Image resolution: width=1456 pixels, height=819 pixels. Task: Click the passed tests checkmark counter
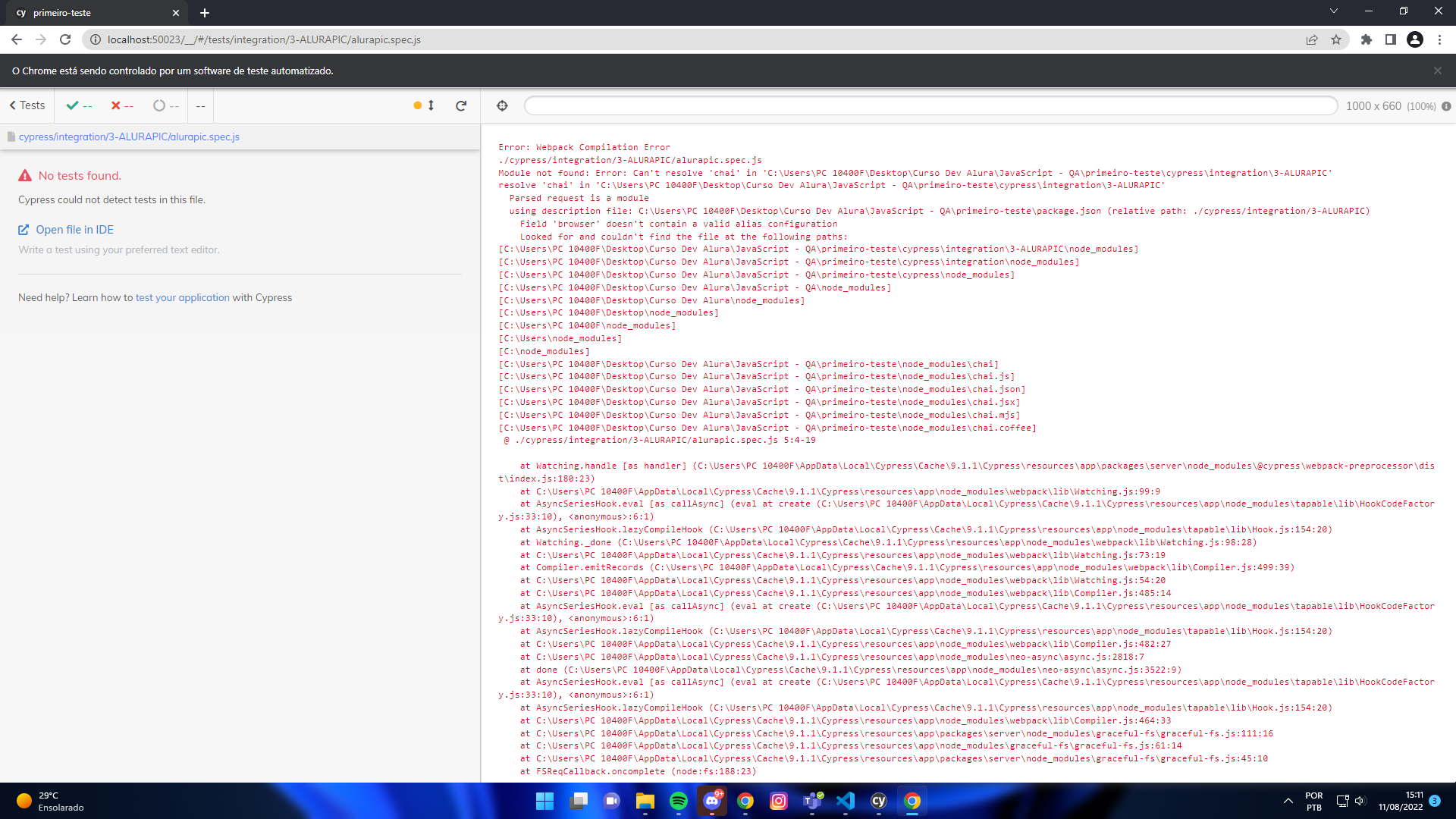79,106
